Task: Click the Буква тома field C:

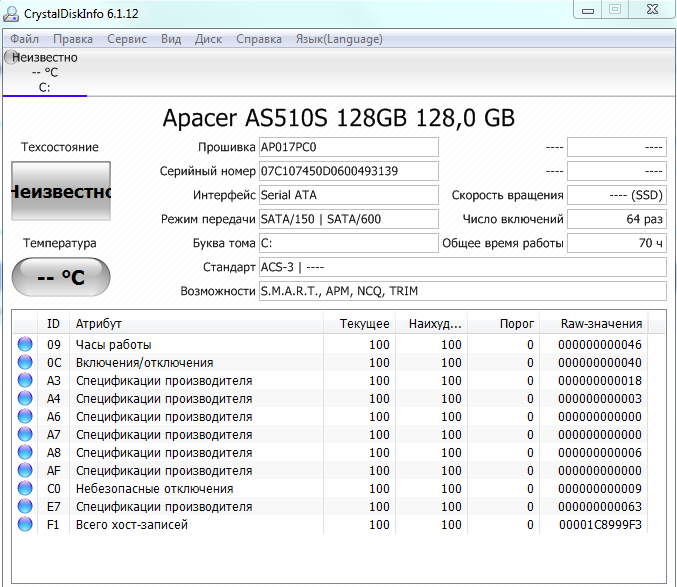Action: point(349,243)
